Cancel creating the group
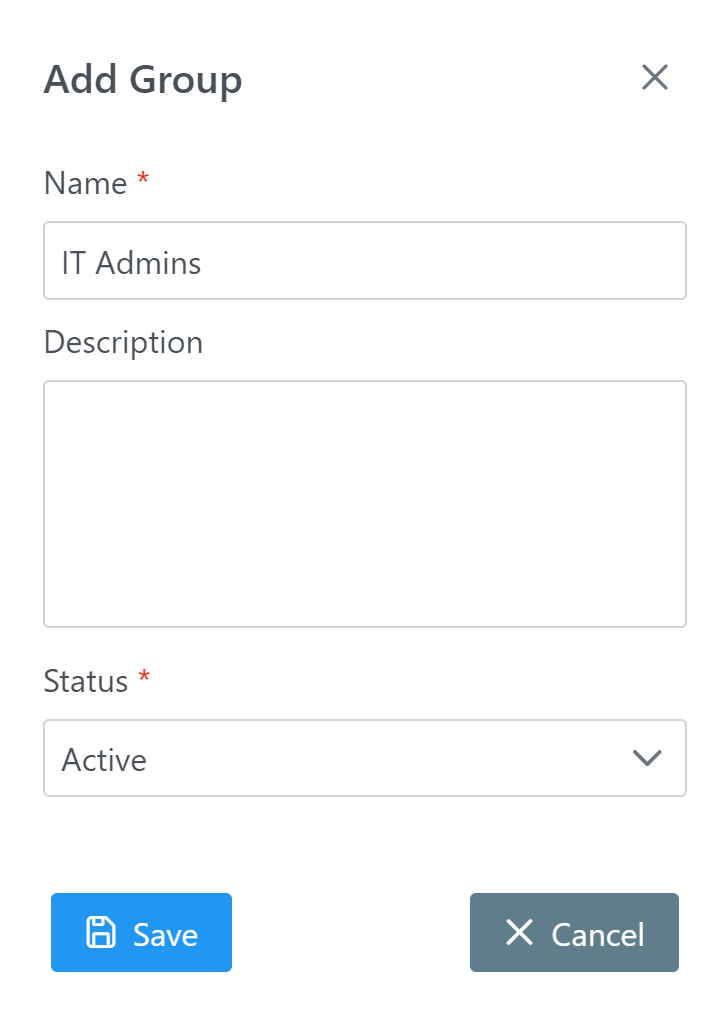 tap(574, 932)
